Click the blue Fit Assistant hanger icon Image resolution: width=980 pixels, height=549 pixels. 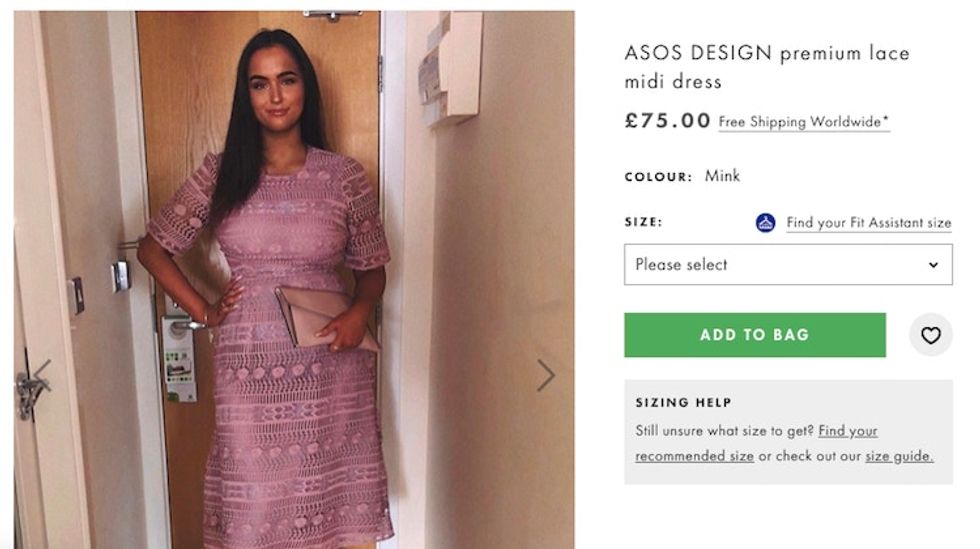pyautogui.click(x=765, y=223)
